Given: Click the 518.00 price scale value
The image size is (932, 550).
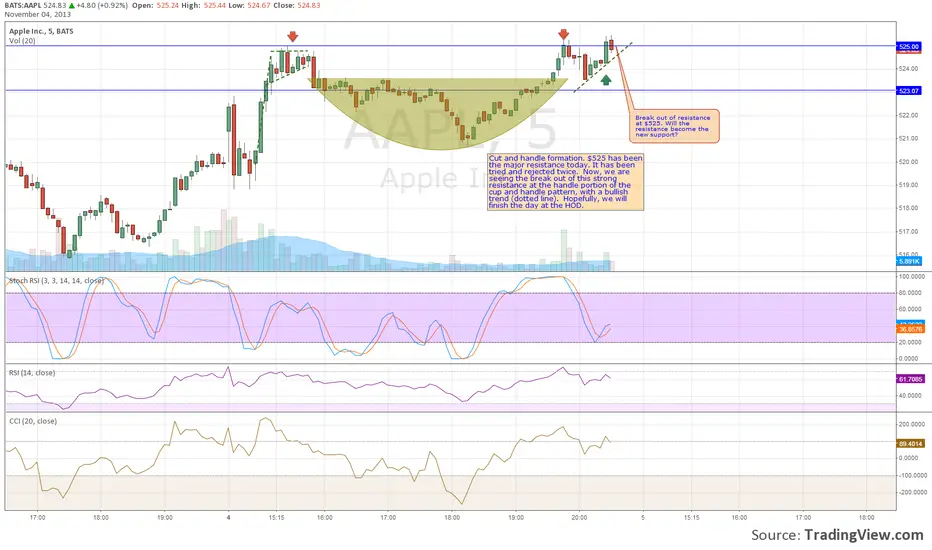Looking at the screenshot, I should pyautogui.click(x=908, y=208).
